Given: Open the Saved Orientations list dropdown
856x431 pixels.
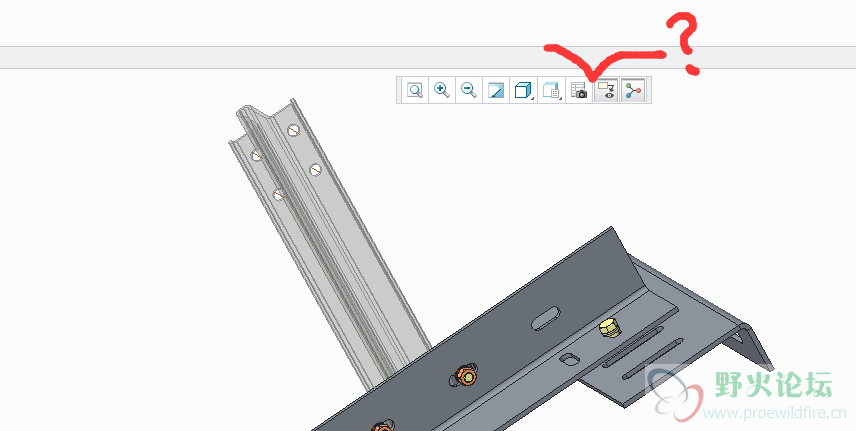Looking at the screenshot, I should click(551, 90).
